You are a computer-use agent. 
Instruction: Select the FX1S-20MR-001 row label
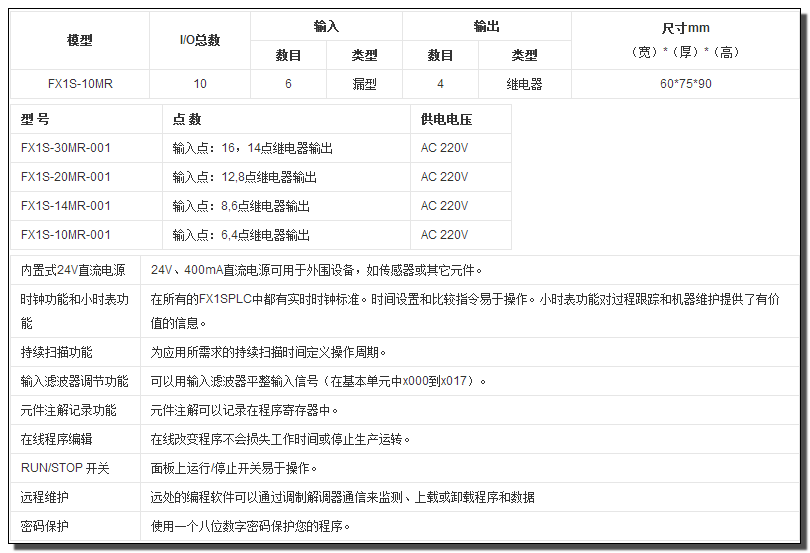click(66, 177)
